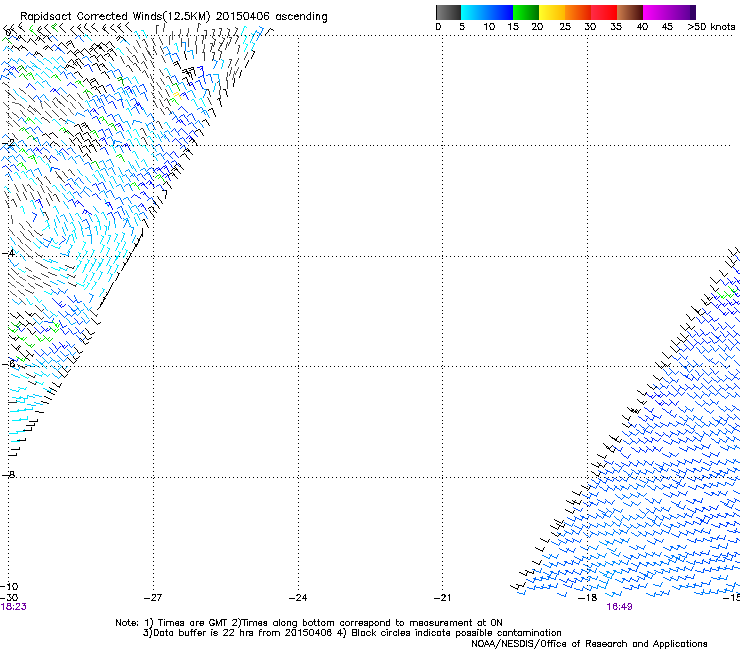The image size is (740, 650).
Task: Pick the green 15-20 knots legend color
Action: click(526, 12)
